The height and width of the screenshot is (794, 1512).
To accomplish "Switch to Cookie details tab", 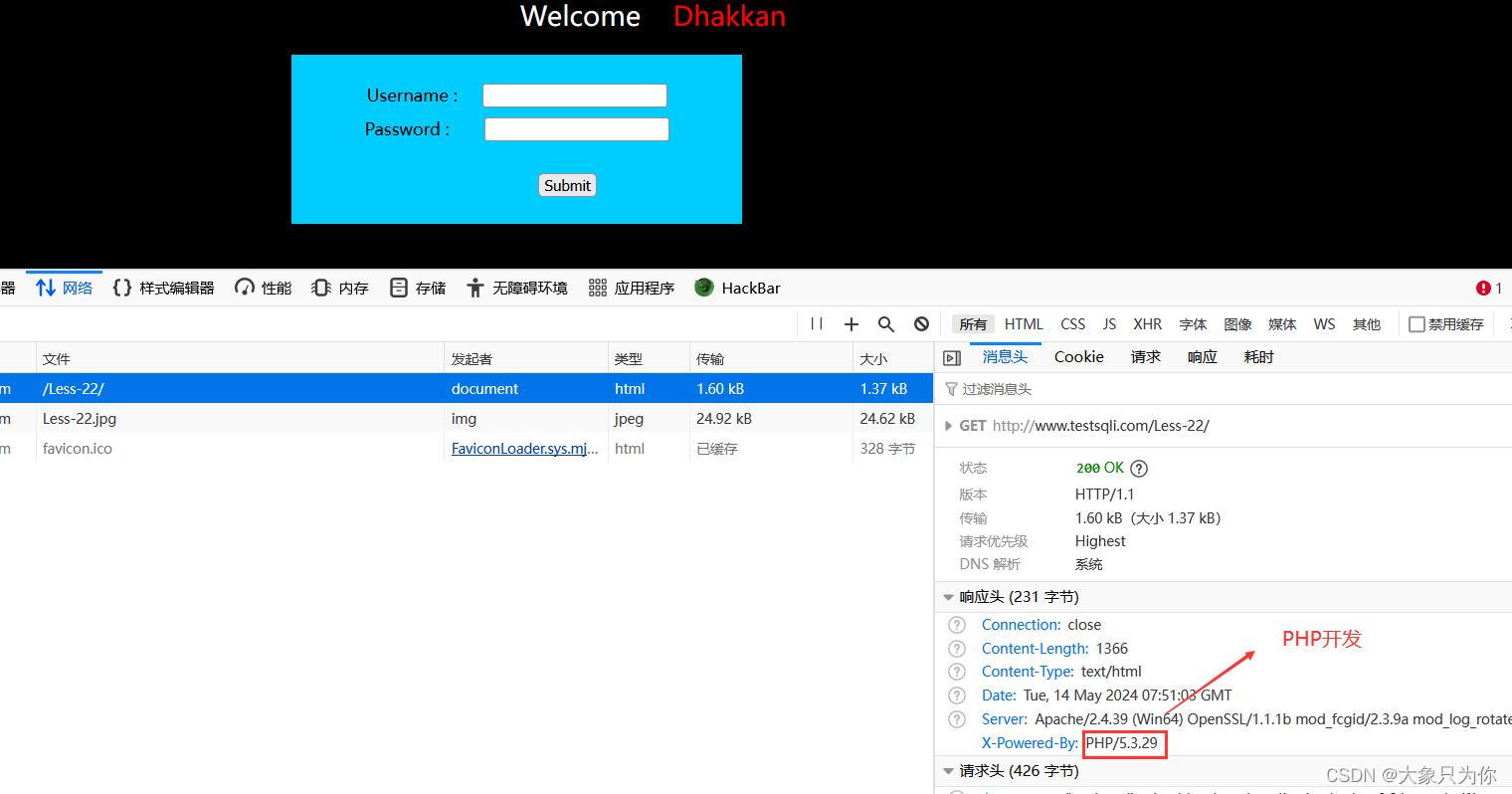I will click(x=1079, y=357).
